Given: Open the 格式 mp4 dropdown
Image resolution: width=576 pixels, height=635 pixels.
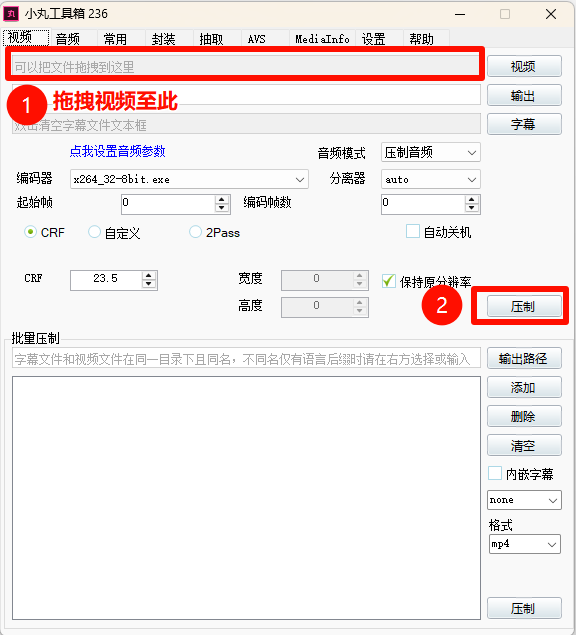Looking at the screenshot, I should (525, 544).
